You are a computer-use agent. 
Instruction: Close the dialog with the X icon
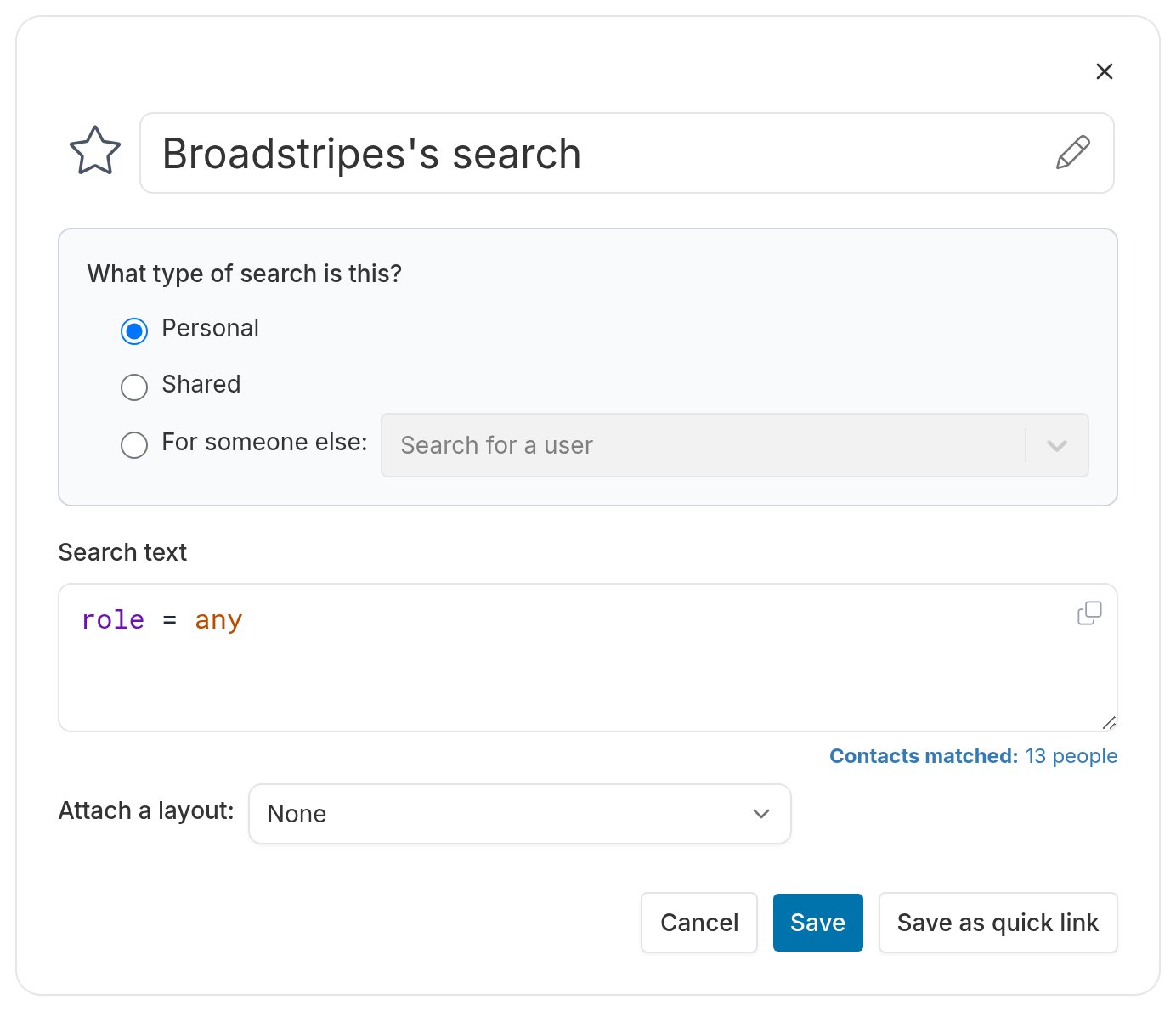[x=1105, y=71]
